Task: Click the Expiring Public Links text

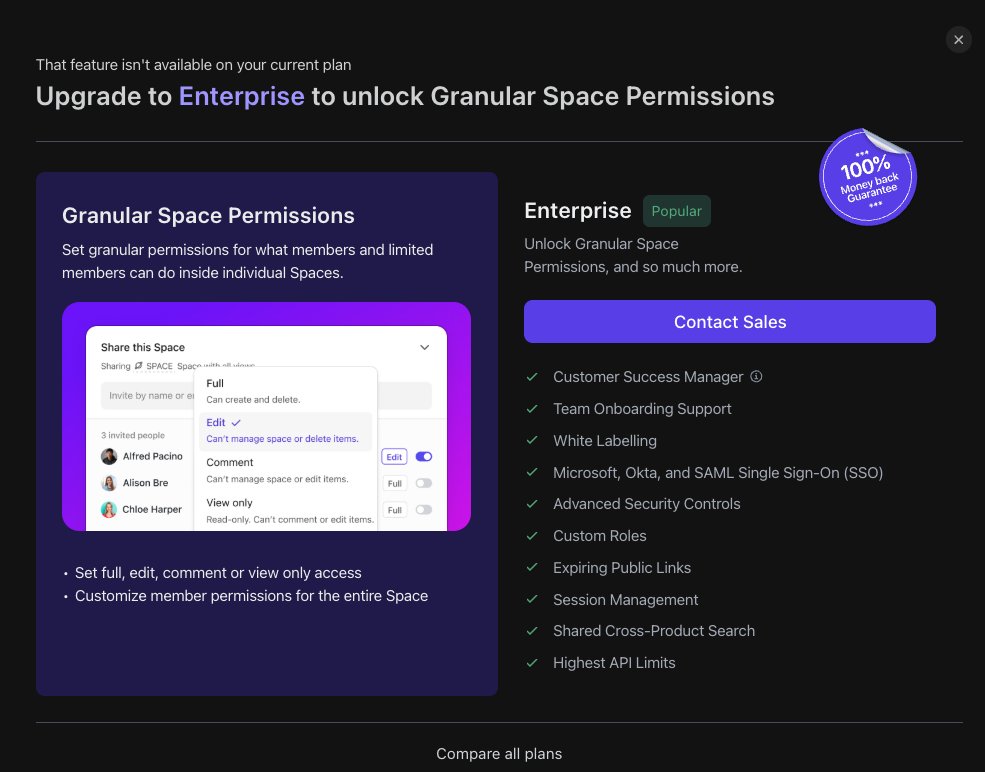Action: tap(622, 568)
